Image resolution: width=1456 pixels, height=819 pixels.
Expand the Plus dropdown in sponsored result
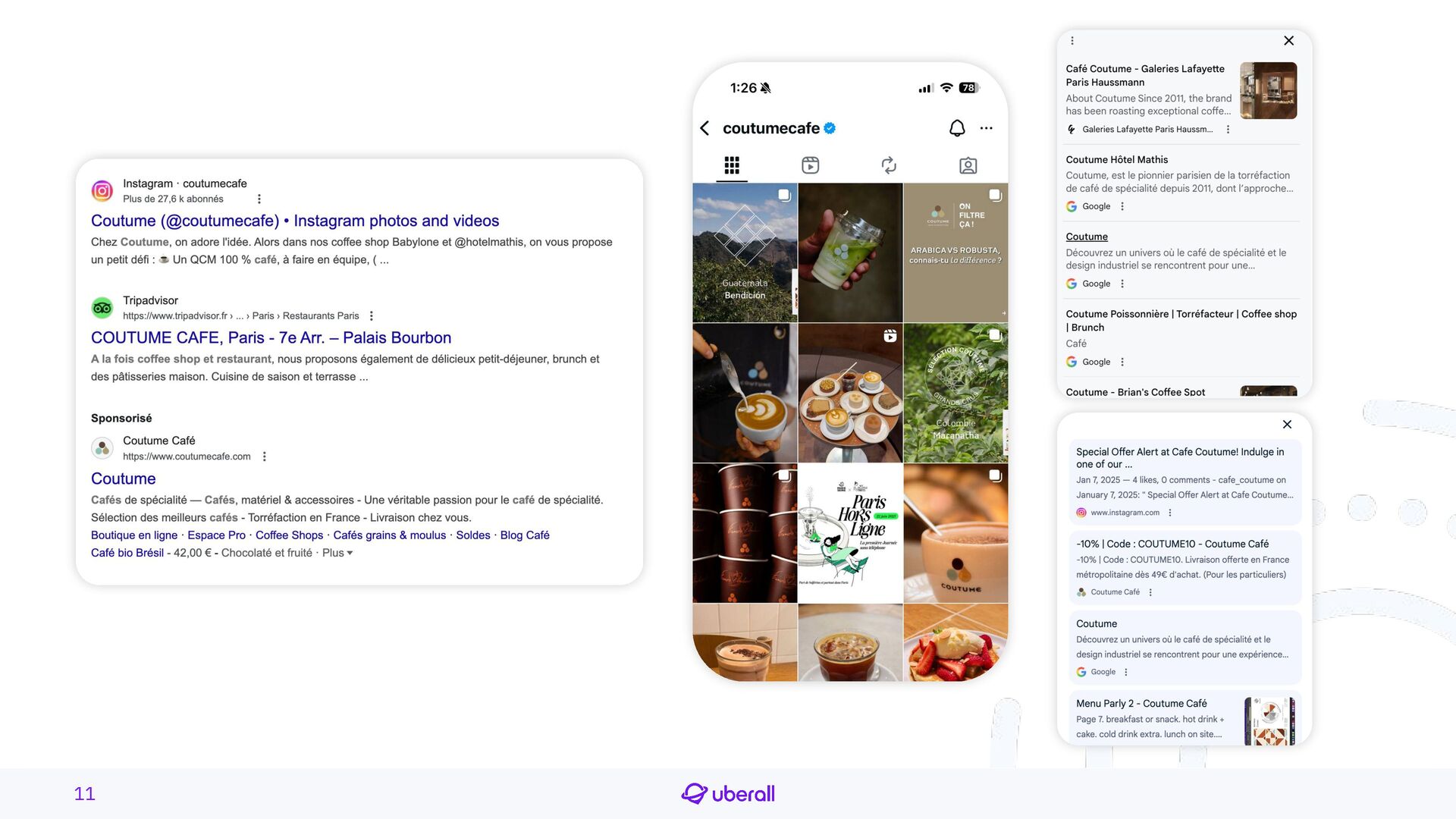pyautogui.click(x=337, y=553)
